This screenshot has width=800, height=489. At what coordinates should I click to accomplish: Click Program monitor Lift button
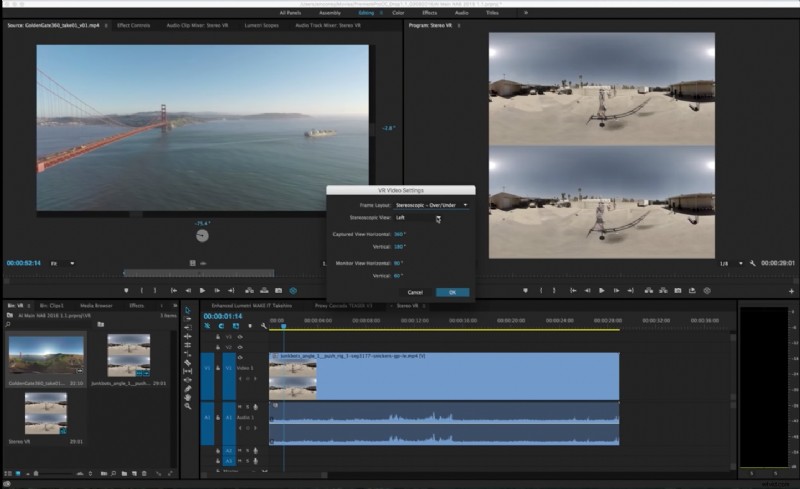pos(648,290)
